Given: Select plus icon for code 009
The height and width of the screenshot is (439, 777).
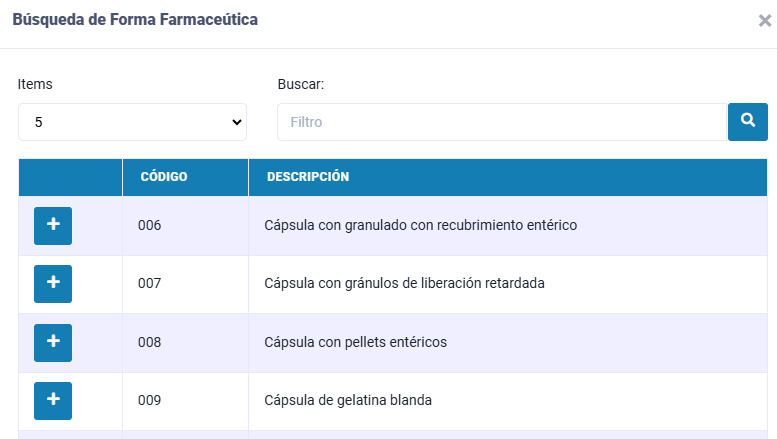Looking at the screenshot, I should click(x=53, y=400).
